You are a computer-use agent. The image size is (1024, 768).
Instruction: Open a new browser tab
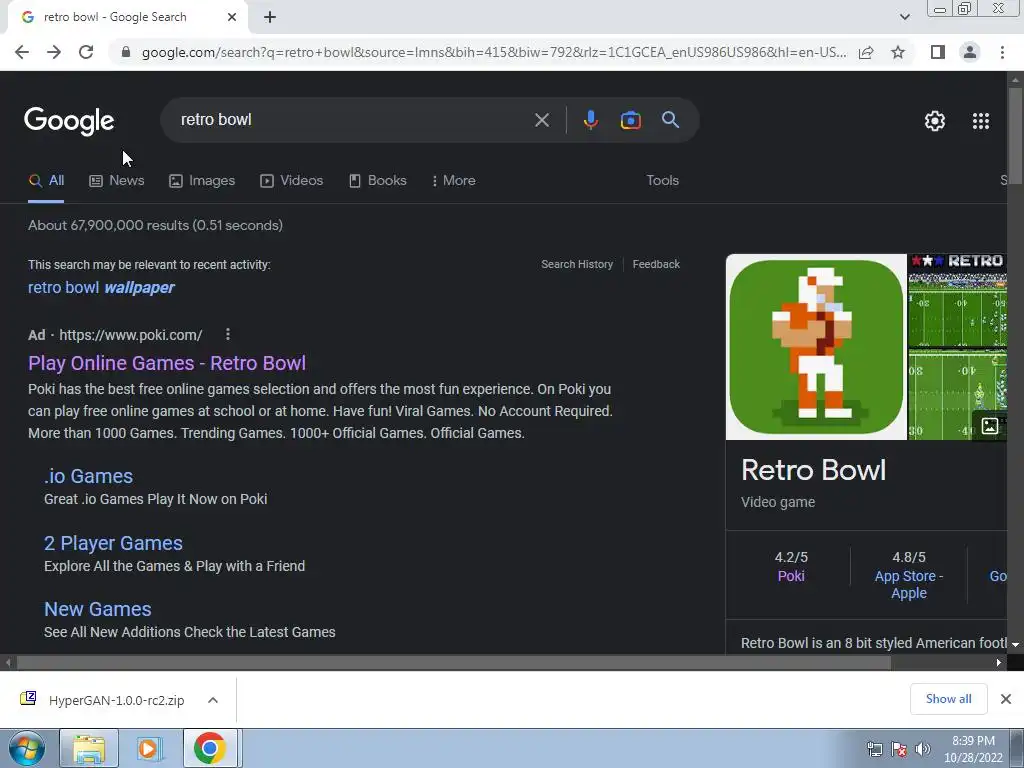(270, 18)
